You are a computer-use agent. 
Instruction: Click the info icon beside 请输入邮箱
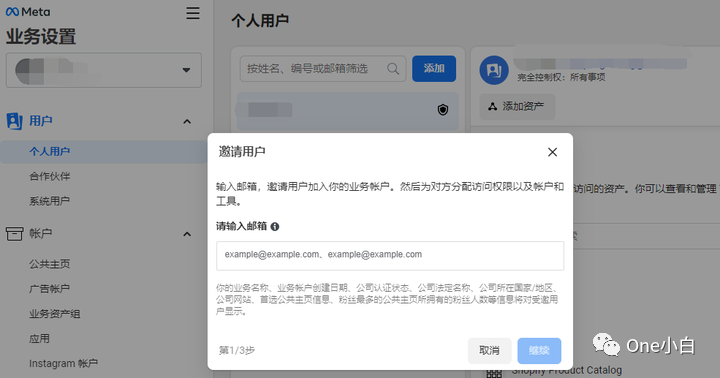(275, 226)
